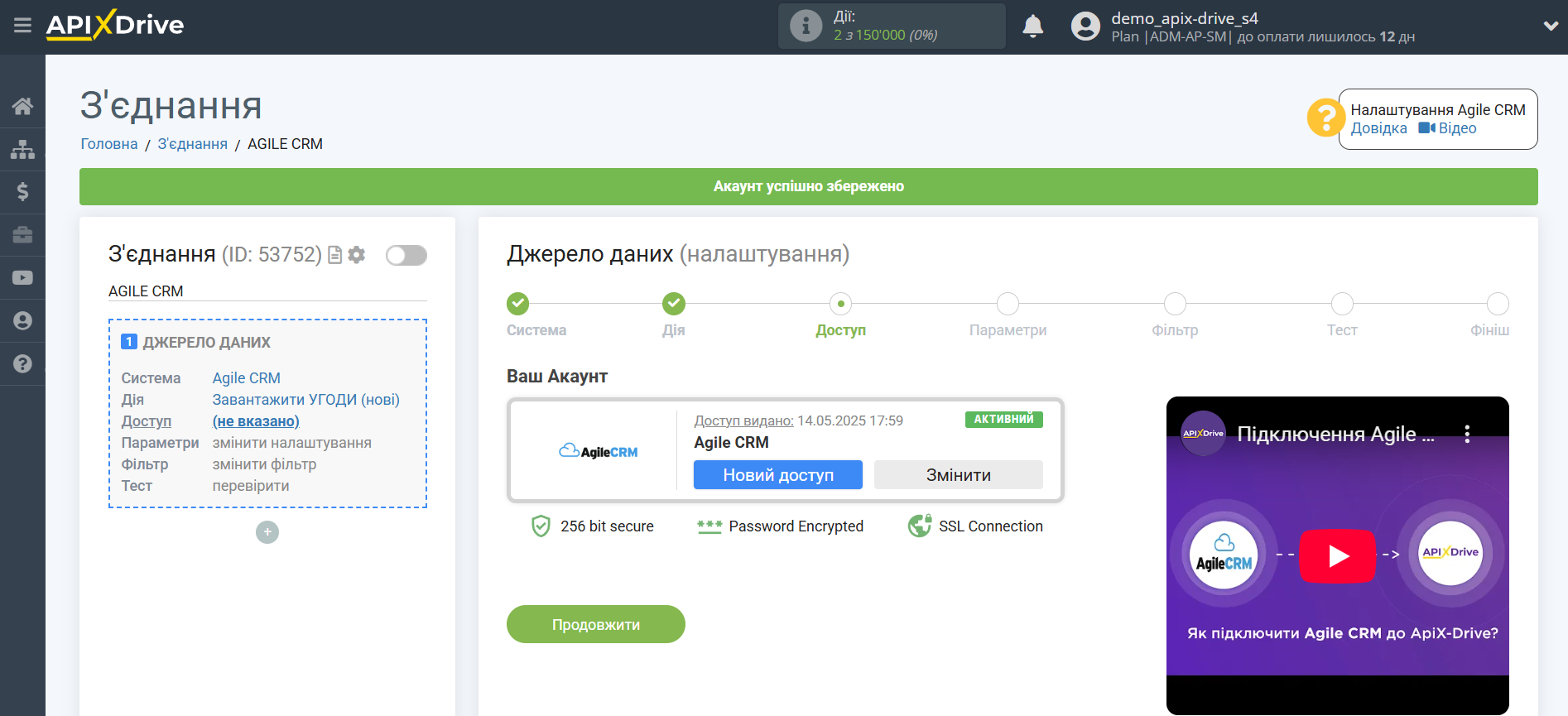Click the Акаунт успішно збережено banner

(809, 186)
